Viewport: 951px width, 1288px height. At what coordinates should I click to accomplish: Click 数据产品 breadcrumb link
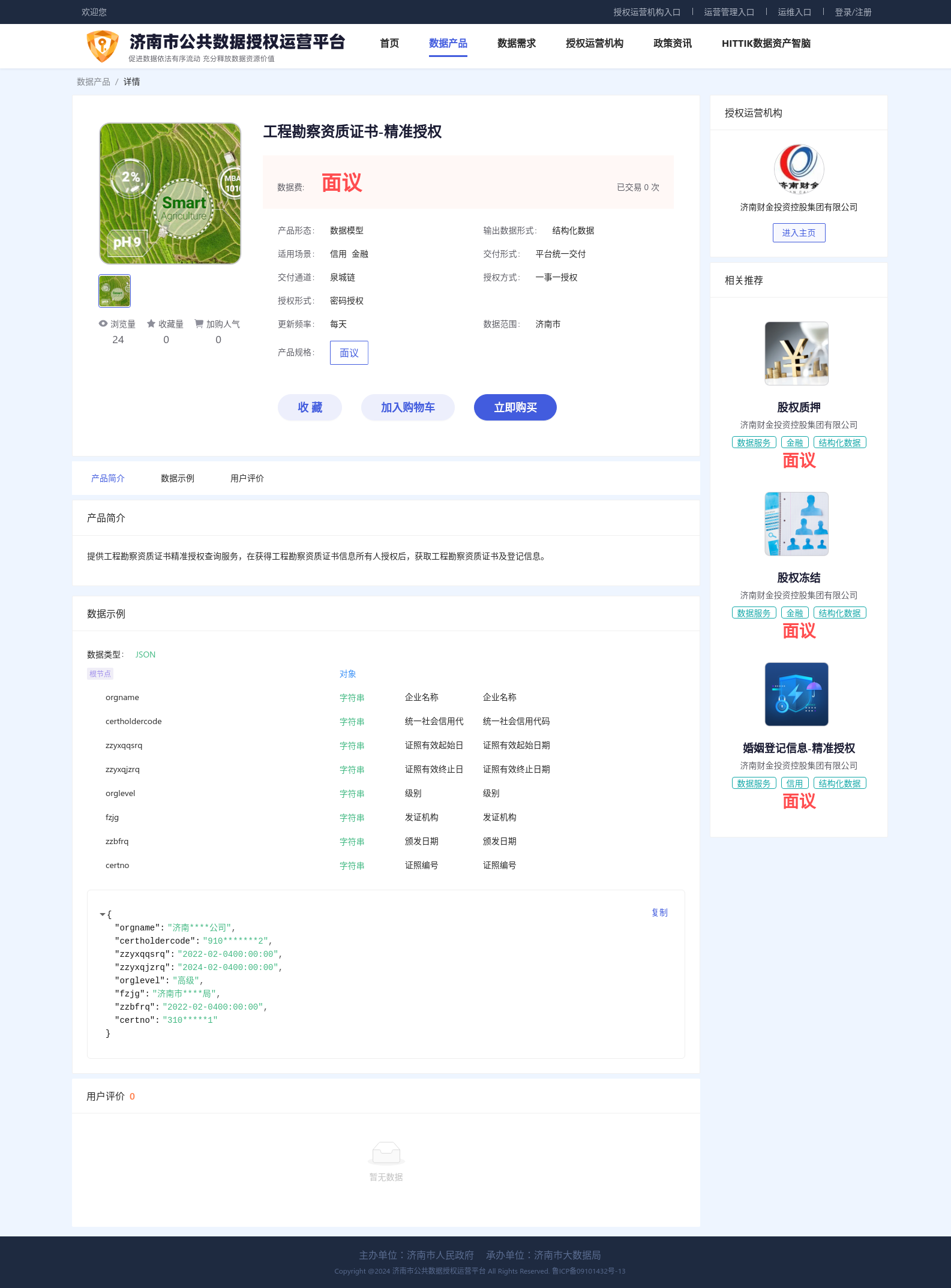pos(94,82)
